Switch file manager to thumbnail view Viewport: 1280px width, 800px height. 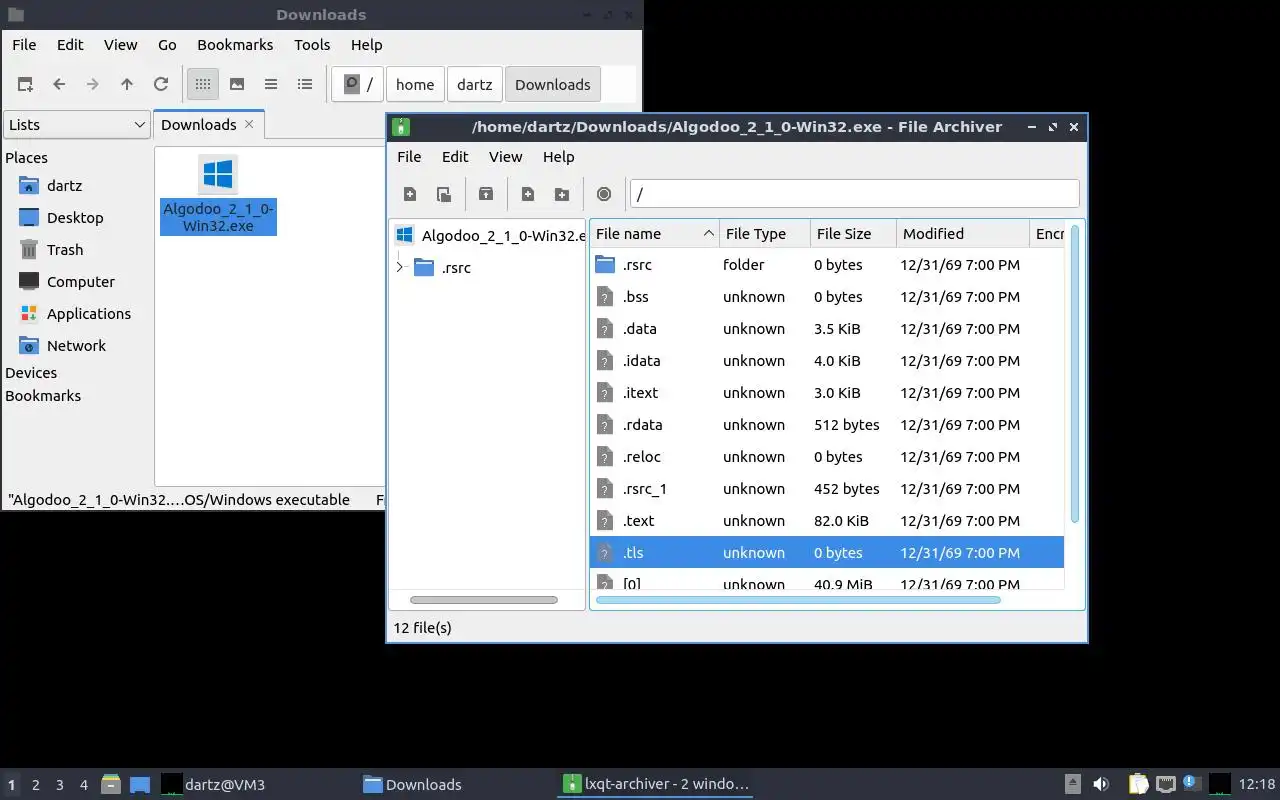pyautogui.click(x=237, y=85)
